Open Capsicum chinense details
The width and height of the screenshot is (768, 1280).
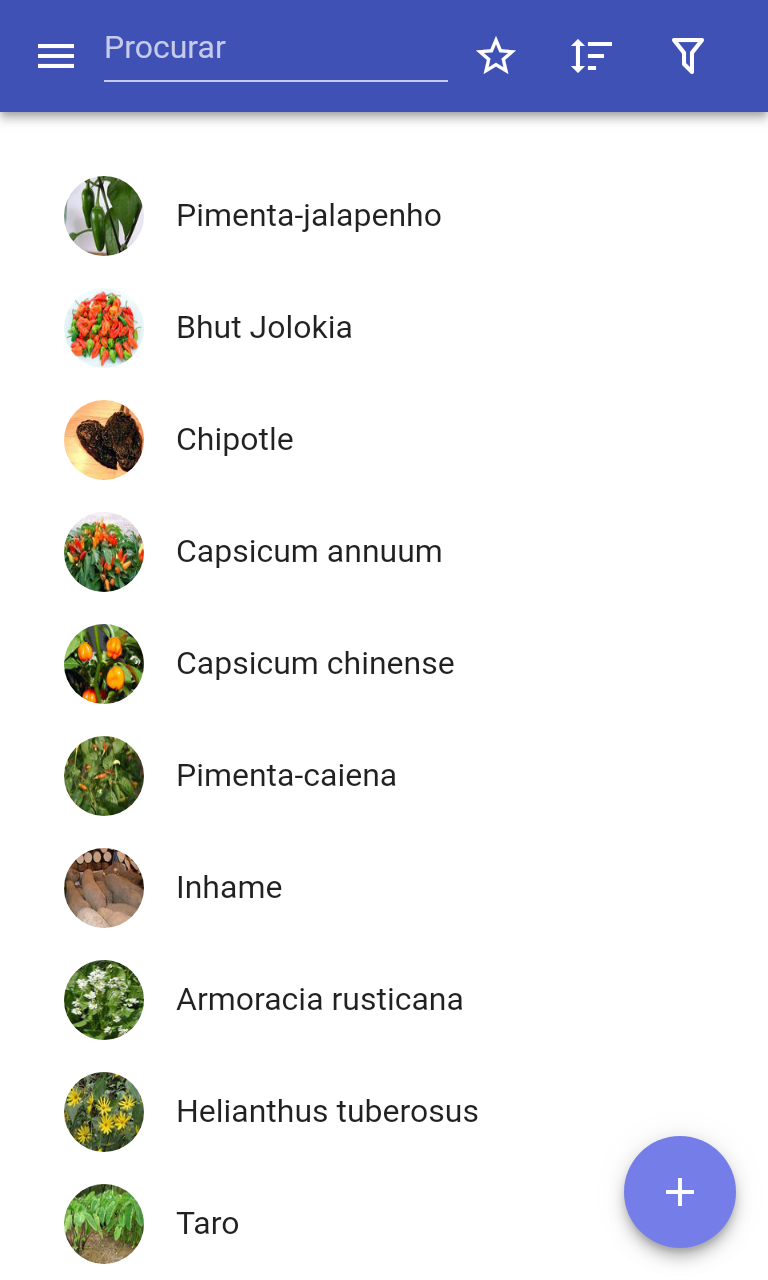coord(315,664)
